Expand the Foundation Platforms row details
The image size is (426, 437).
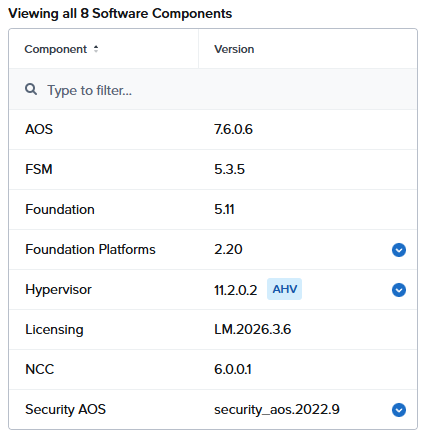coord(399,250)
